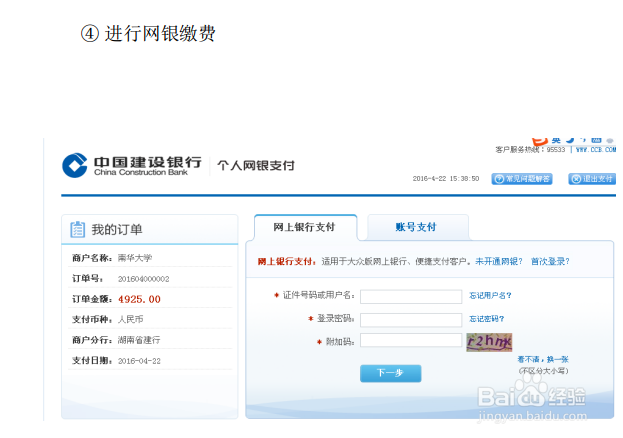Select payment date 2016-04-22
The height and width of the screenshot is (438, 623).
[x=139, y=361]
